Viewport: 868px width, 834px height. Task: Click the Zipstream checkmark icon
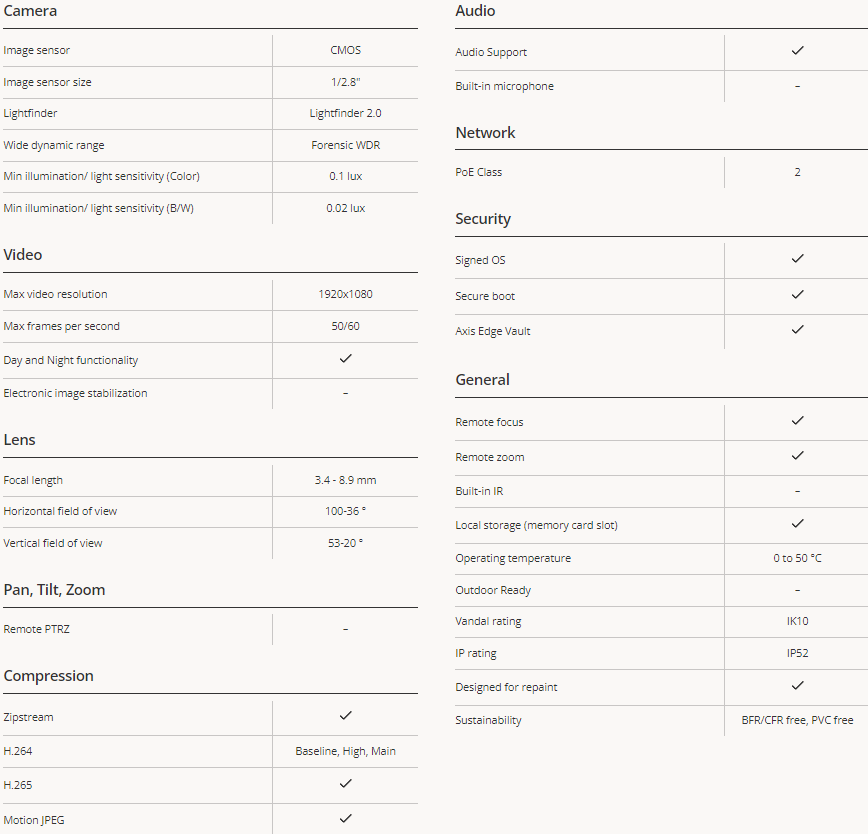[x=345, y=716]
